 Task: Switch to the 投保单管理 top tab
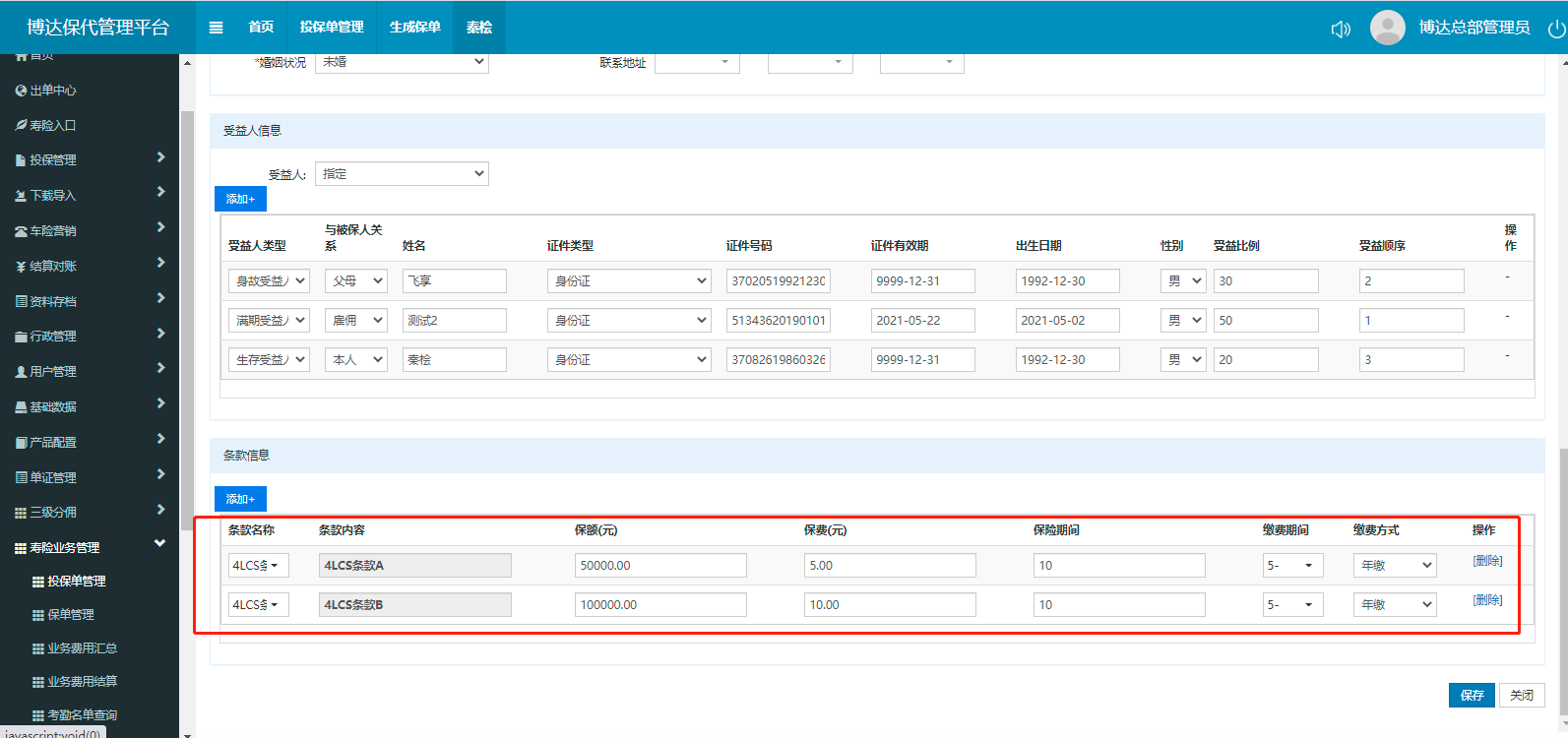(332, 28)
